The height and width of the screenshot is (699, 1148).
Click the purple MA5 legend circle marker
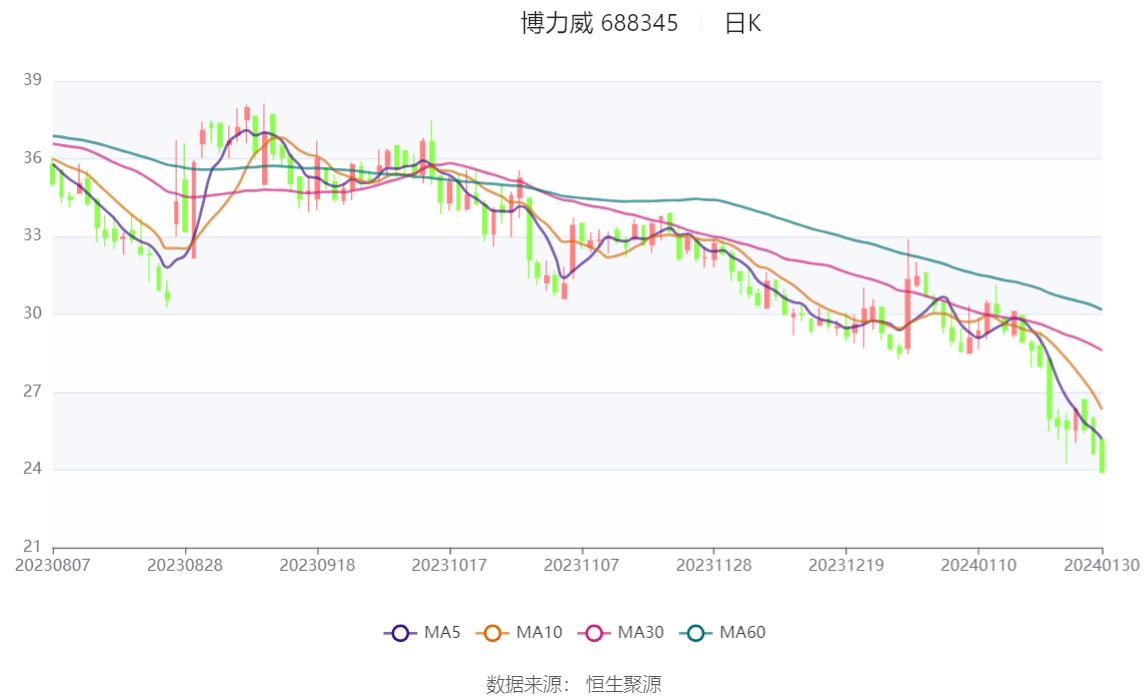pyautogui.click(x=400, y=633)
